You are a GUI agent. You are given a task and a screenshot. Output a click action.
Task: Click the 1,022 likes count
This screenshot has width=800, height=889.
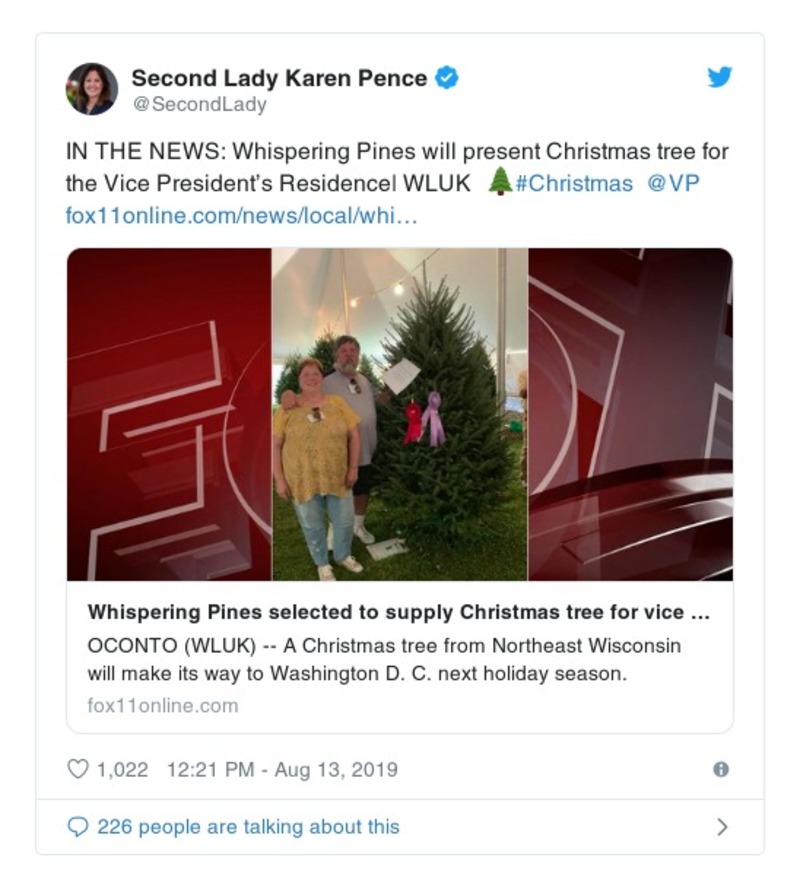[x=122, y=770]
